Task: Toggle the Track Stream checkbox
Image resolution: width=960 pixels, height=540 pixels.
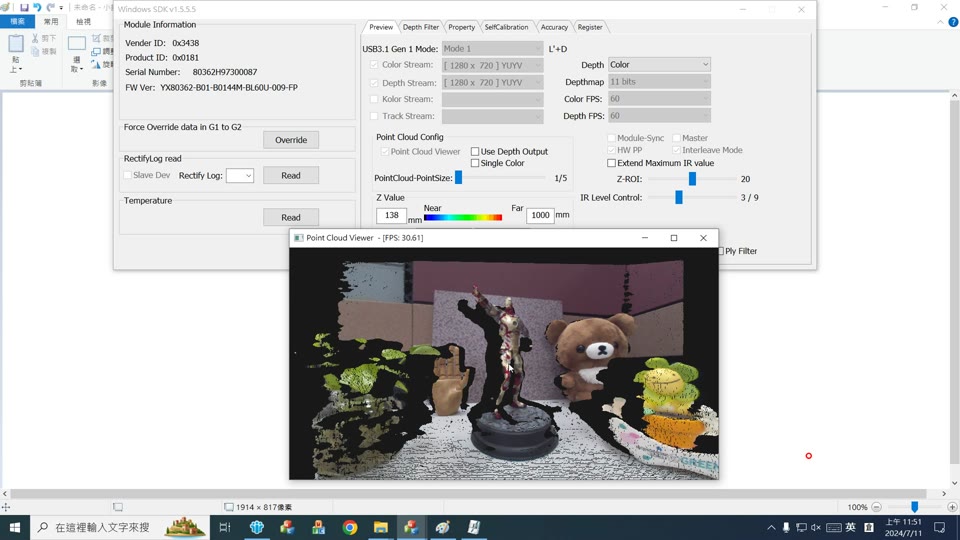Action: (374, 116)
